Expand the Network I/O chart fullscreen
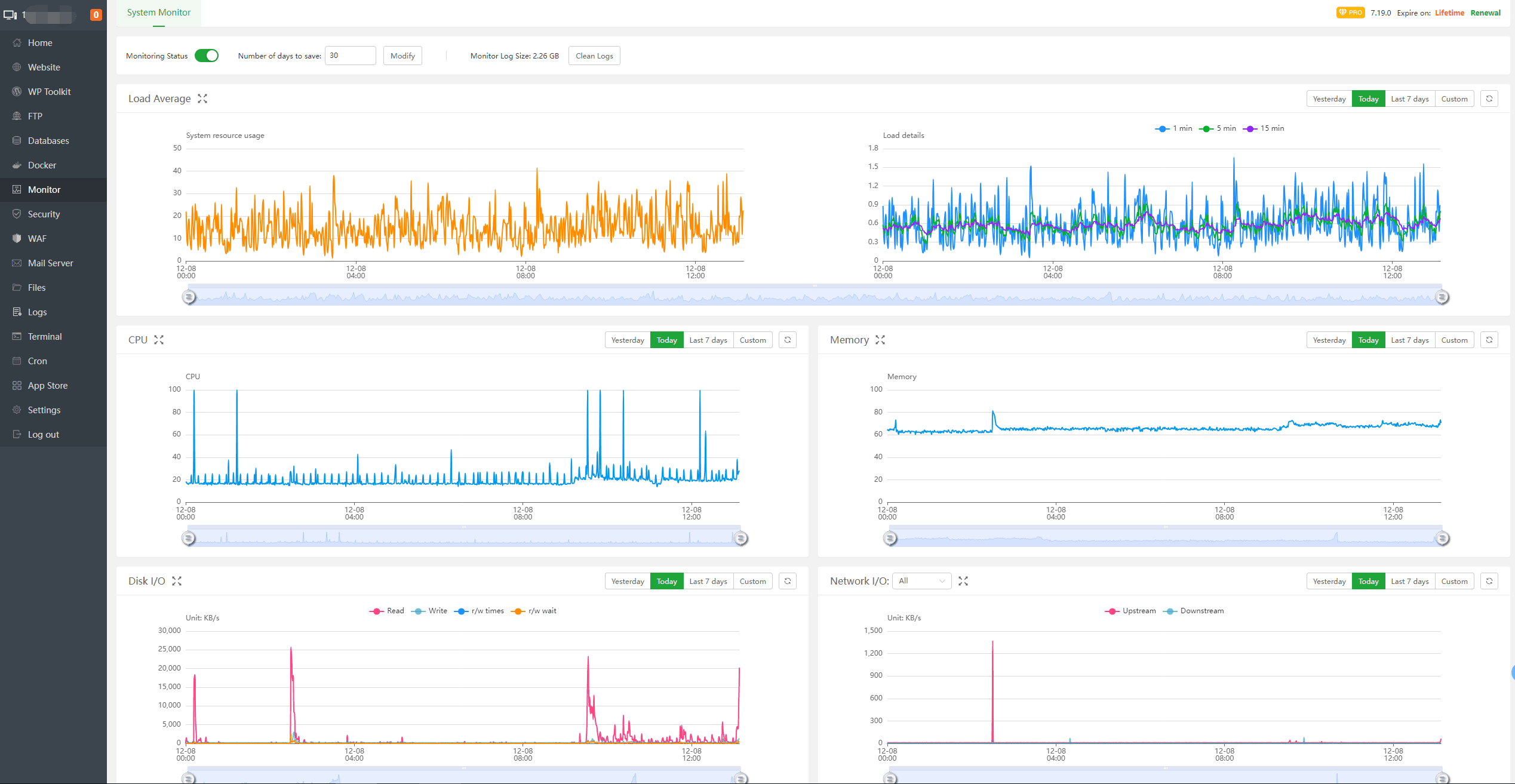Image resolution: width=1515 pixels, height=784 pixels. click(963, 581)
